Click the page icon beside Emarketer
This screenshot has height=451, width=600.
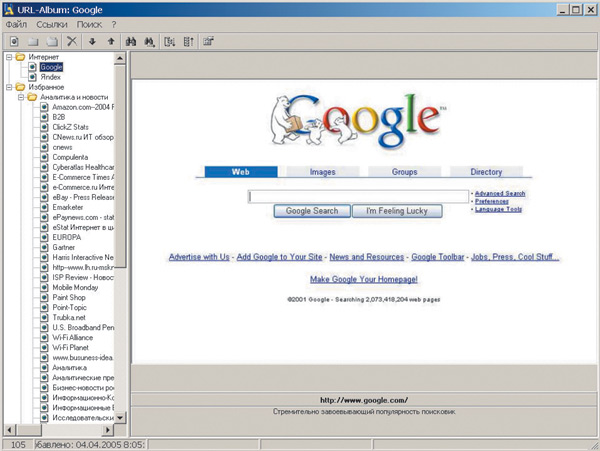45,207
